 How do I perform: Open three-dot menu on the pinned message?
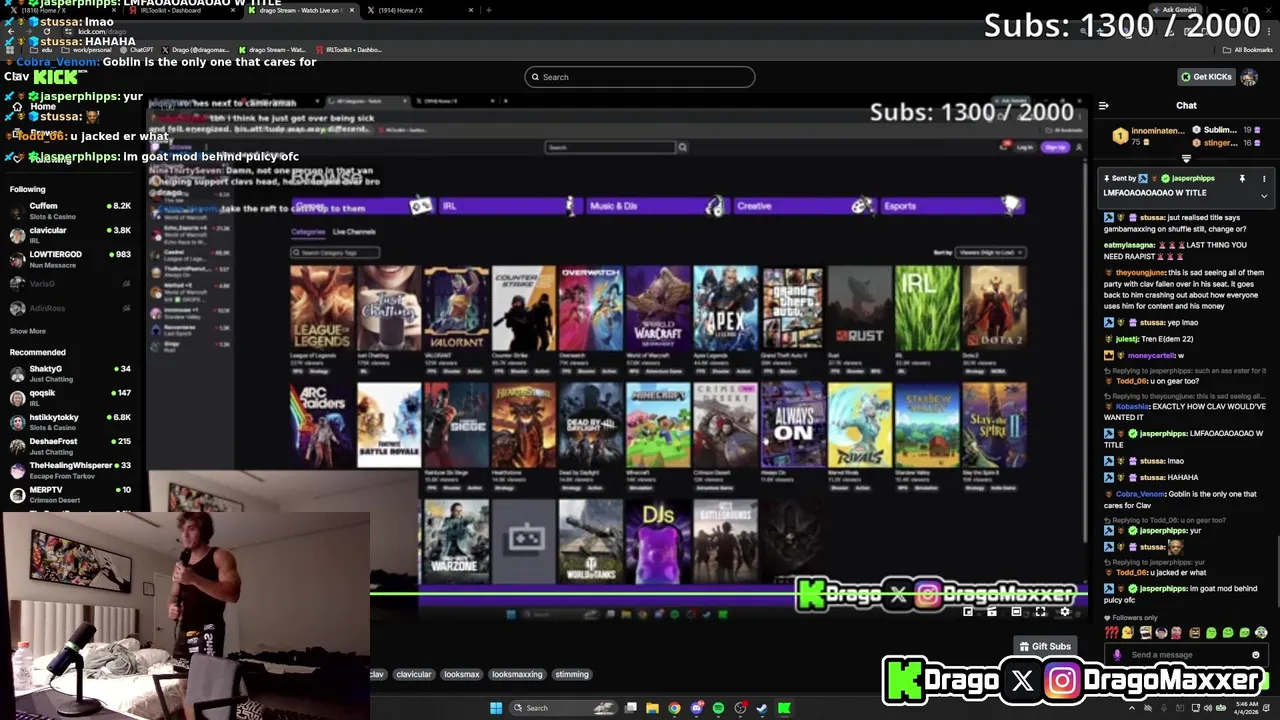[1263, 178]
